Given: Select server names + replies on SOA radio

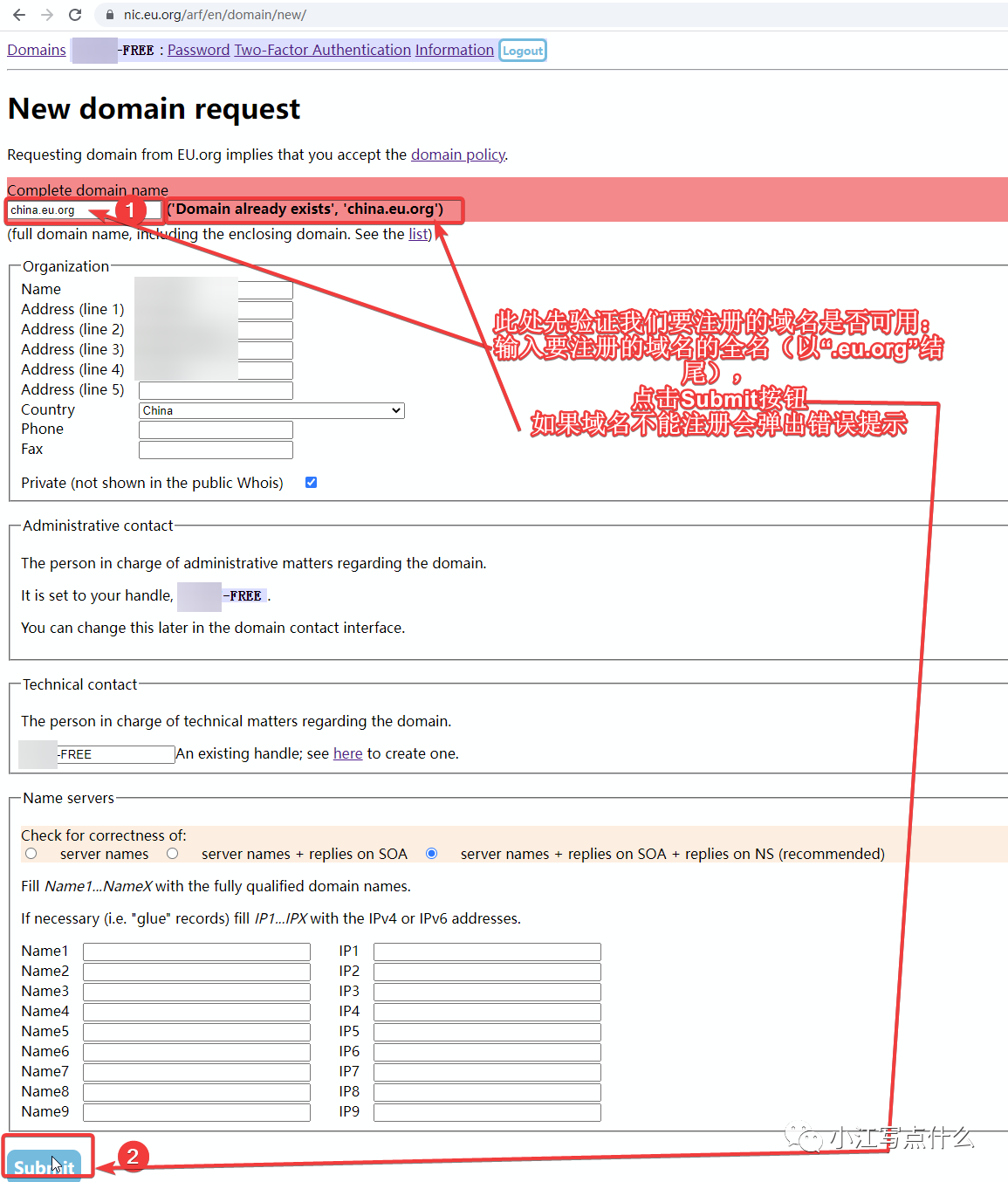Looking at the screenshot, I should coord(173,854).
